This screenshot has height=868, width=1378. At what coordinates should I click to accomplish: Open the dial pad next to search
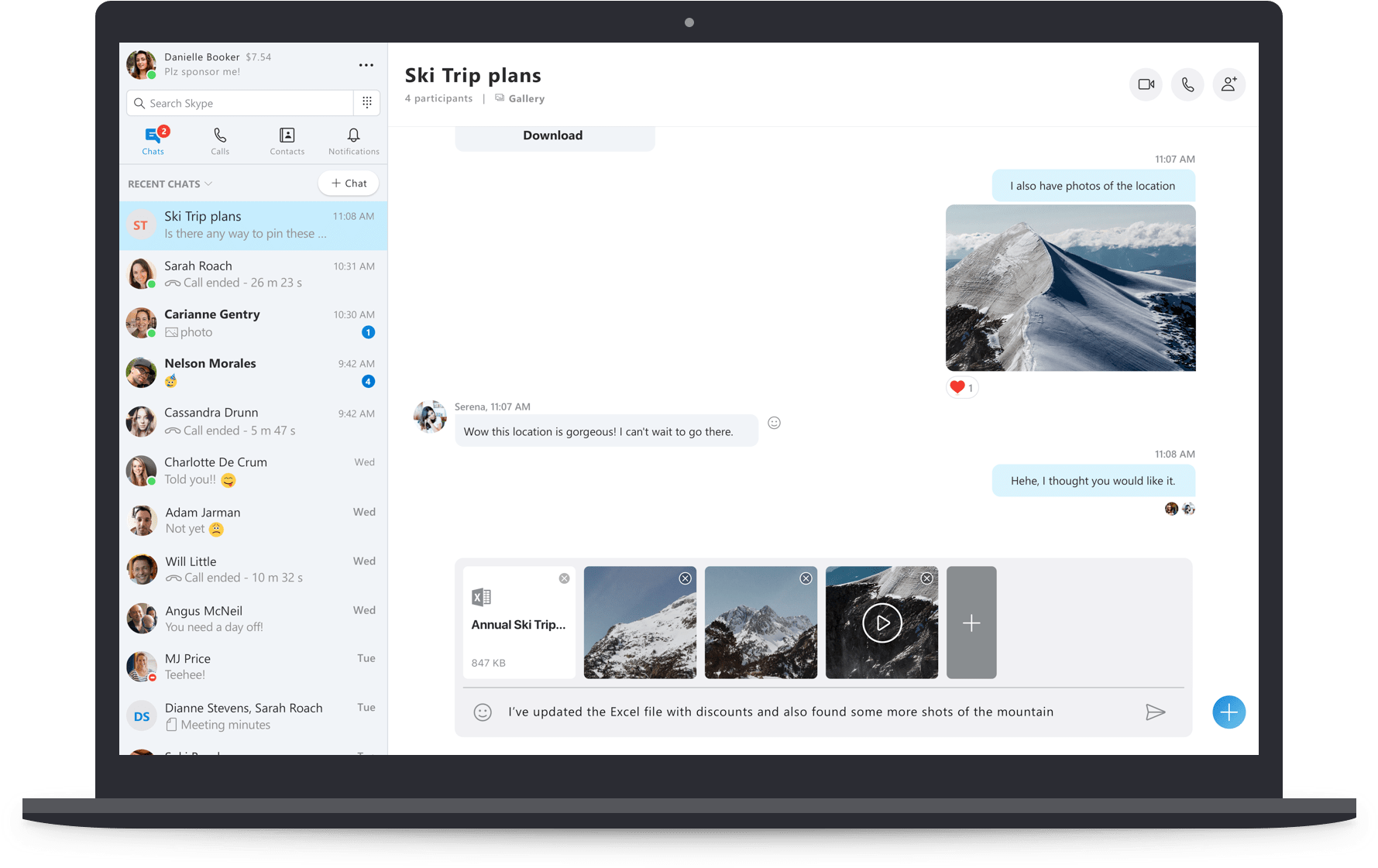coord(367,102)
